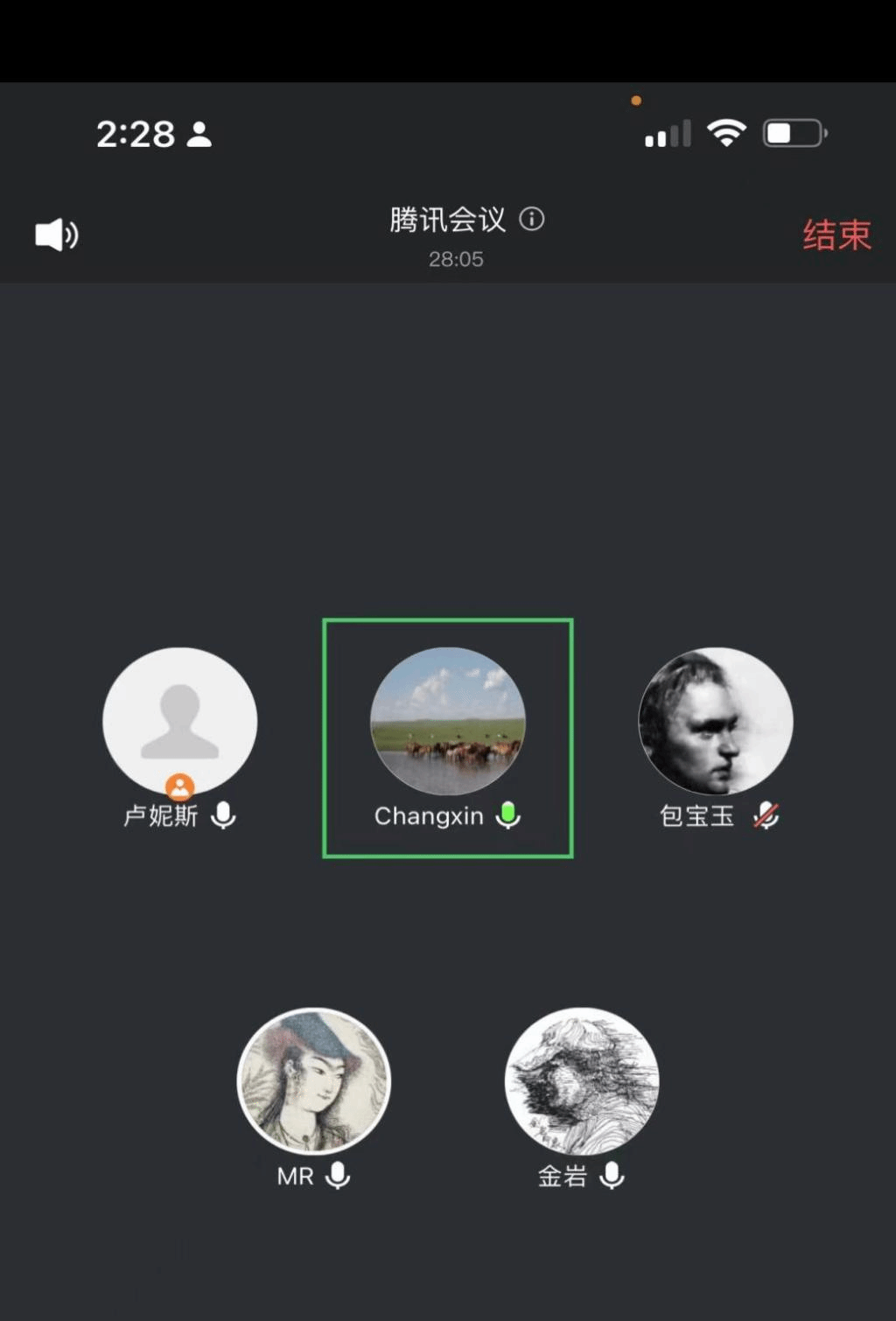Image resolution: width=896 pixels, height=1321 pixels.
Task: Tap the battery status icon
Action: (795, 133)
